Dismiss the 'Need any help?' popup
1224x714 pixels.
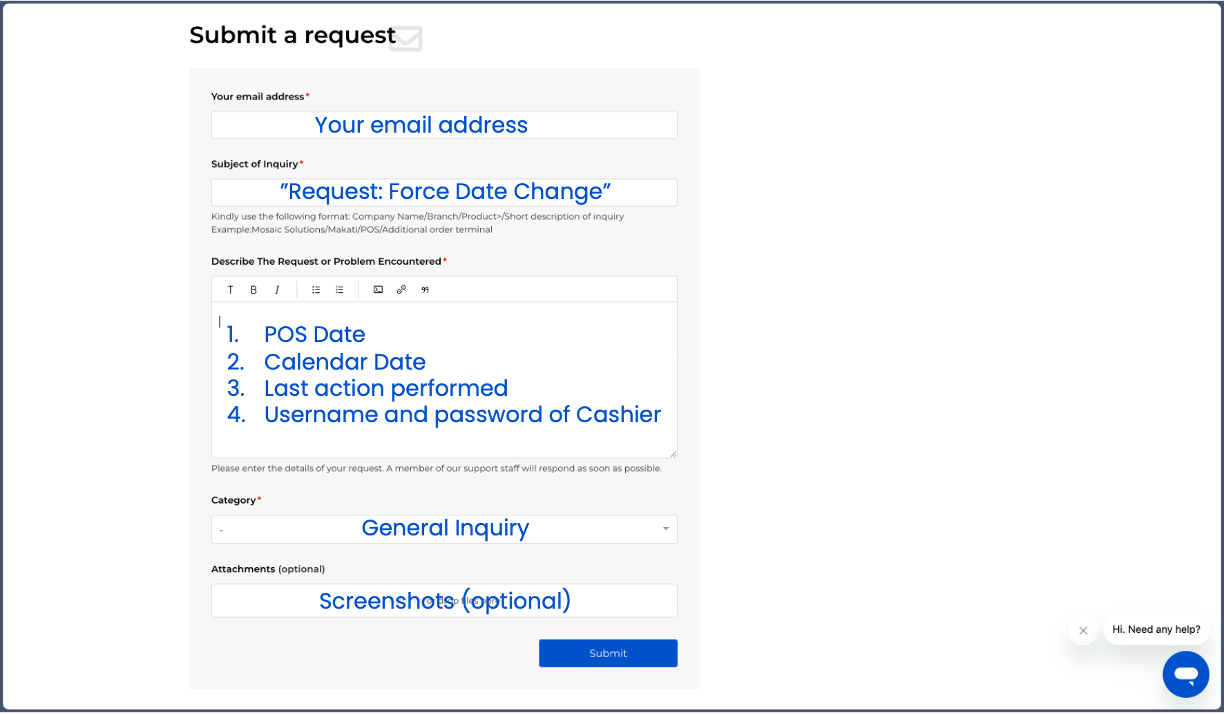click(x=1083, y=631)
